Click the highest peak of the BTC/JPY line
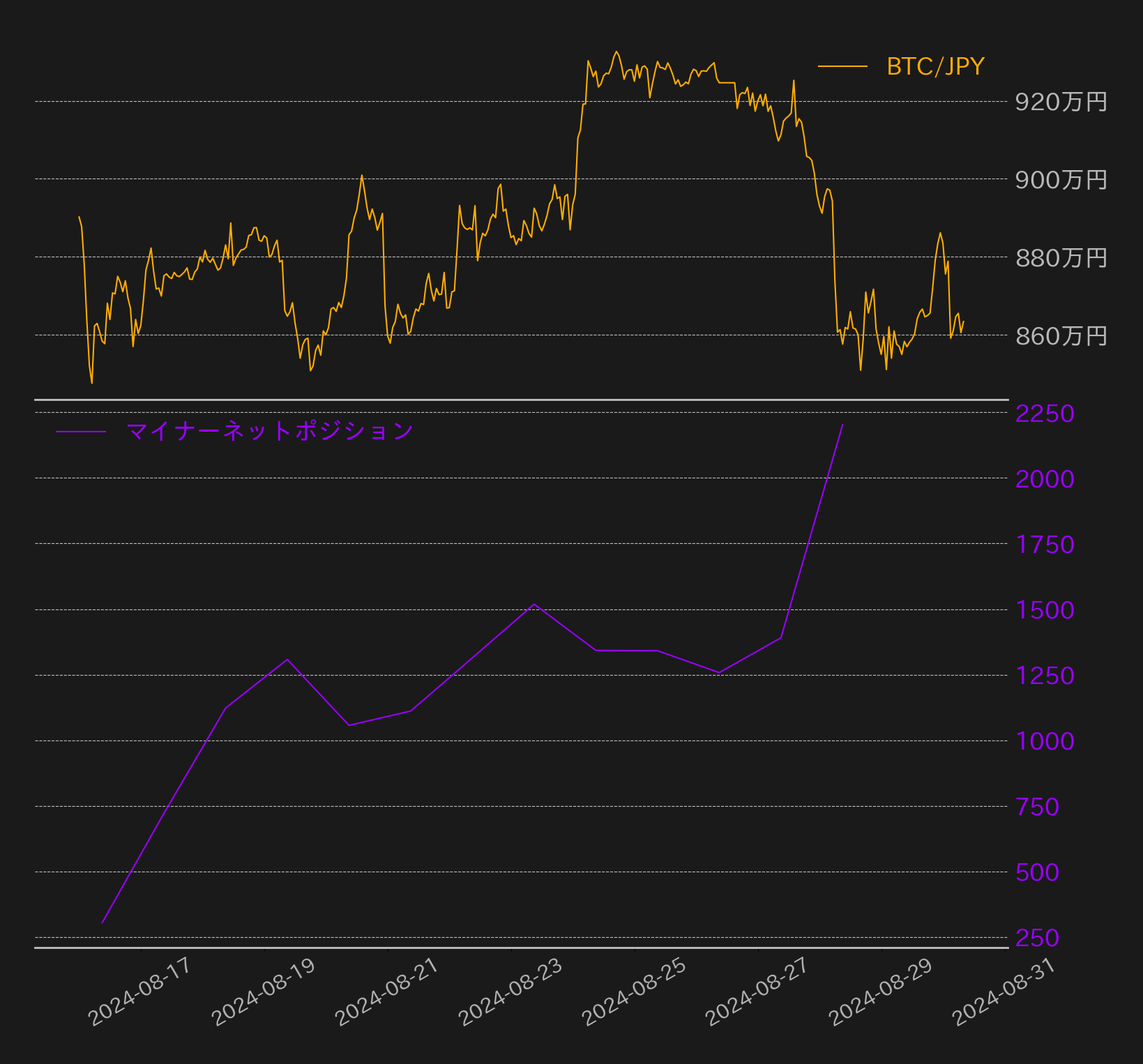This screenshot has width=1143, height=1064. (616, 52)
